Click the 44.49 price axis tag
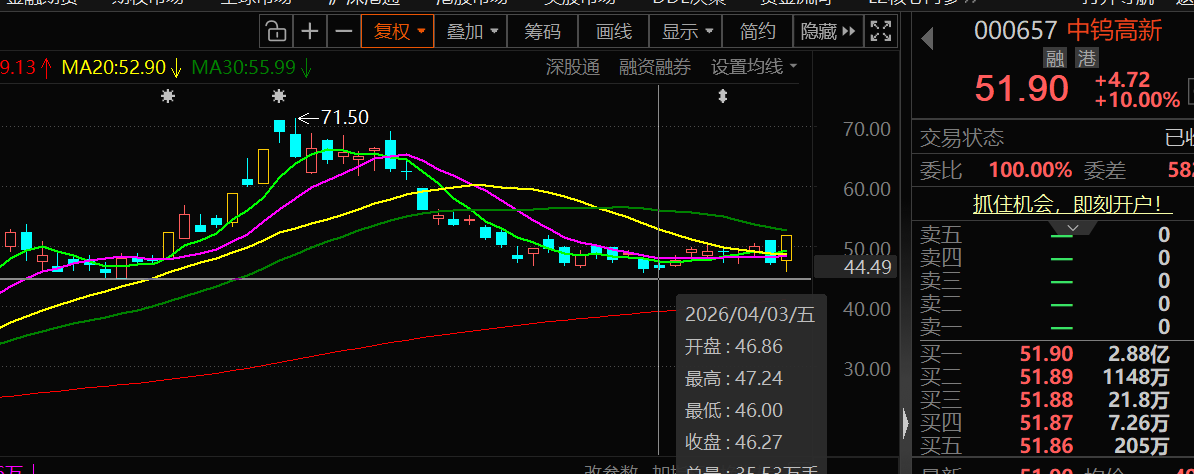Image resolution: width=1194 pixels, height=474 pixels. click(856, 267)
